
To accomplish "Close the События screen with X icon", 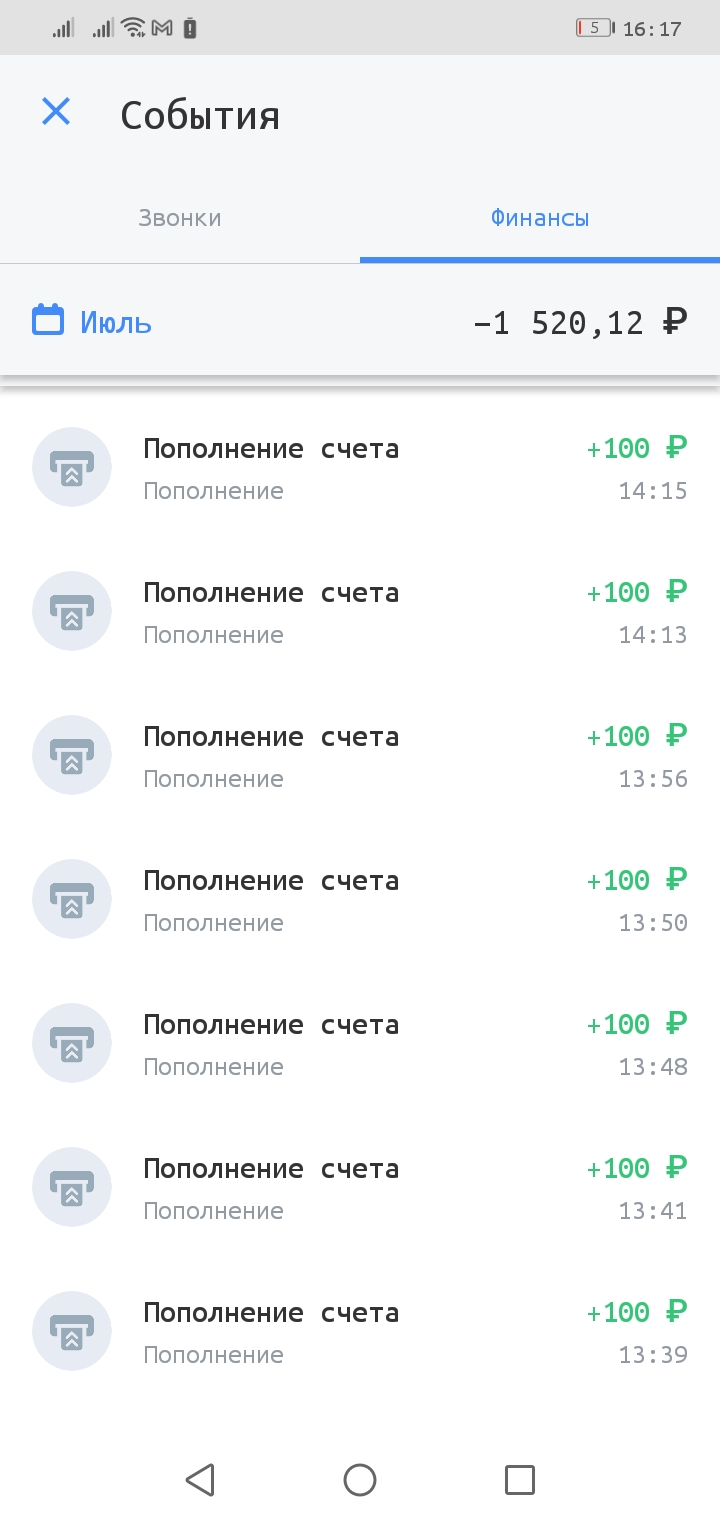I will pyautogui.click(x=56, y=112).
